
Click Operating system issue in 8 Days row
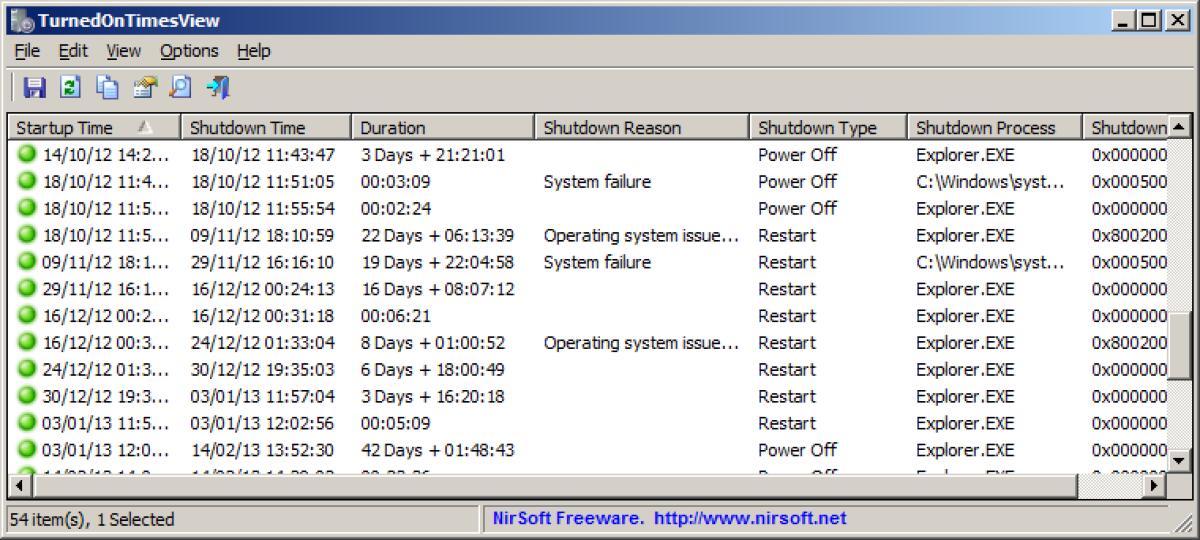[642, 342]
